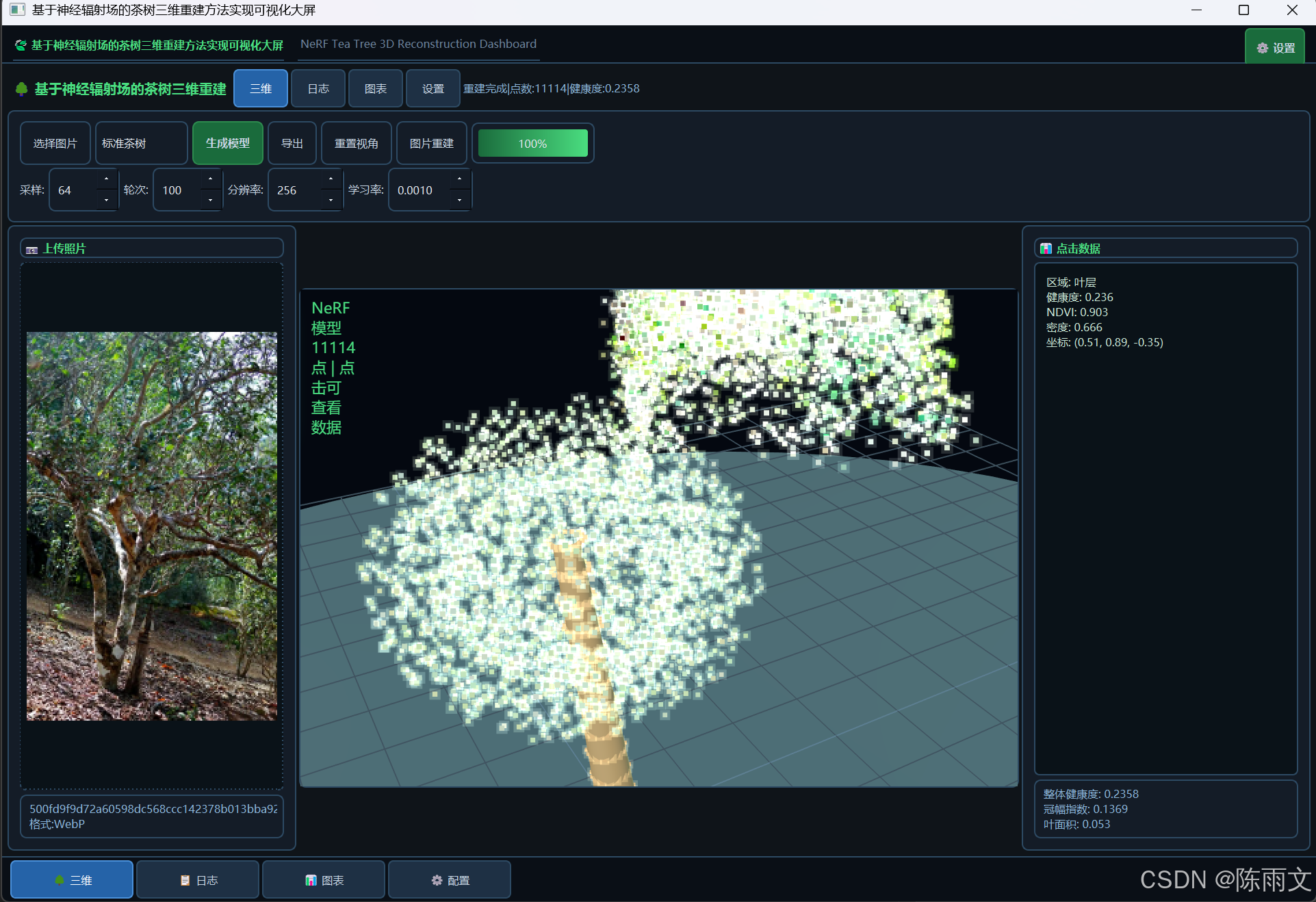Increase the 分辨率 value with the up arrow
This screenshot has width=1316, height=902.
coord(331,179)
